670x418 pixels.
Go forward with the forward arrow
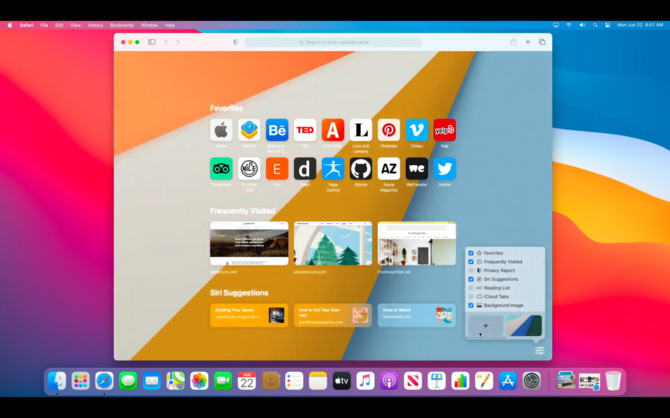(178, 42)
